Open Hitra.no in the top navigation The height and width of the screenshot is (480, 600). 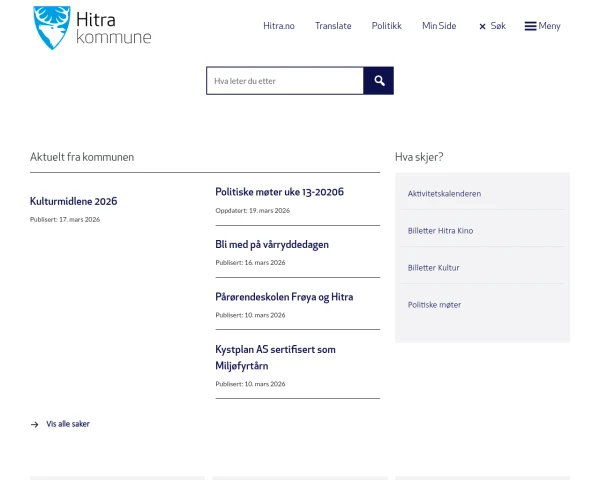279,26
